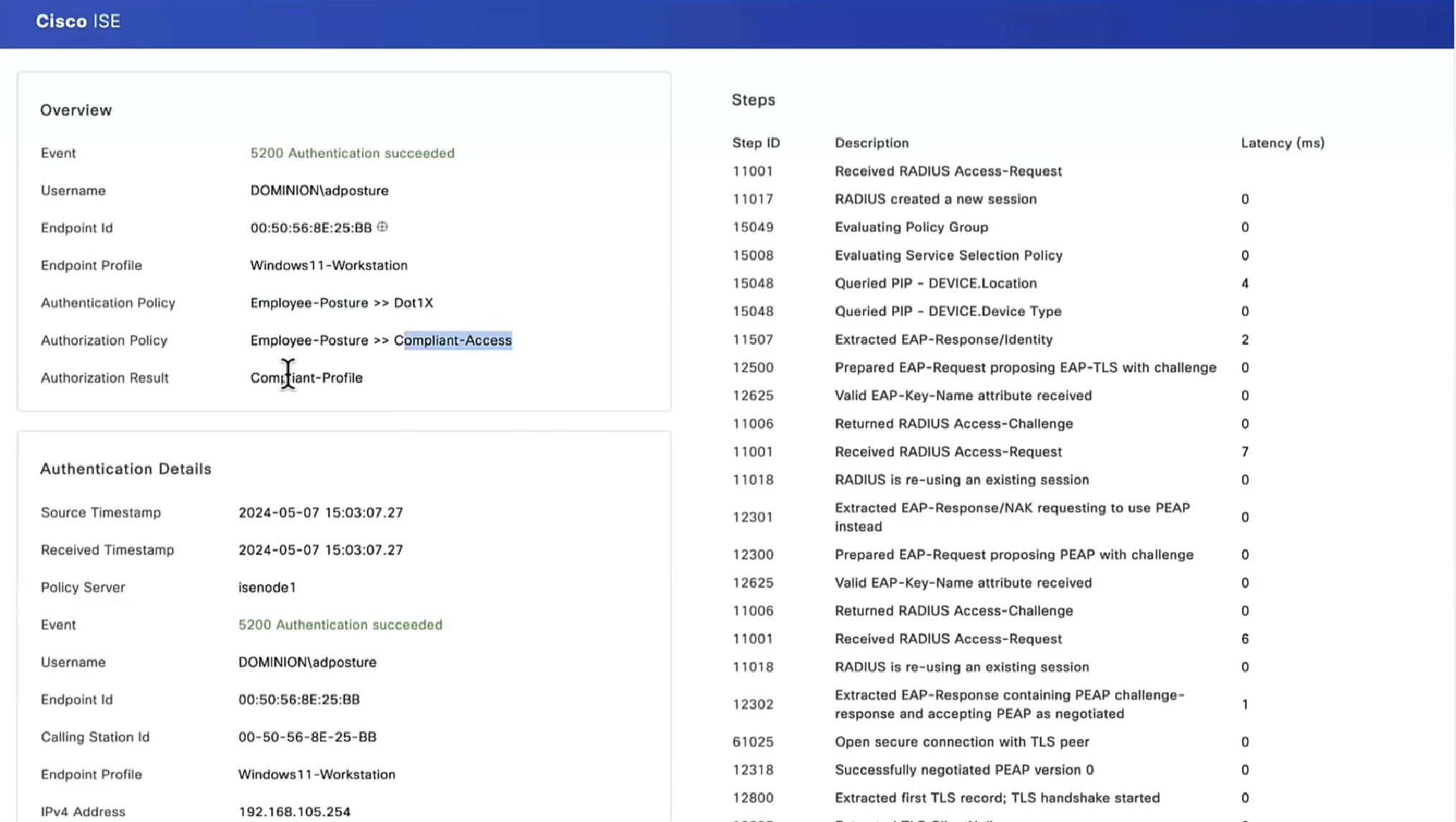Click the icon beside Endpoint Id MAC address
This screenshot has height=822, width=1456.
click(x=382, y=227)
